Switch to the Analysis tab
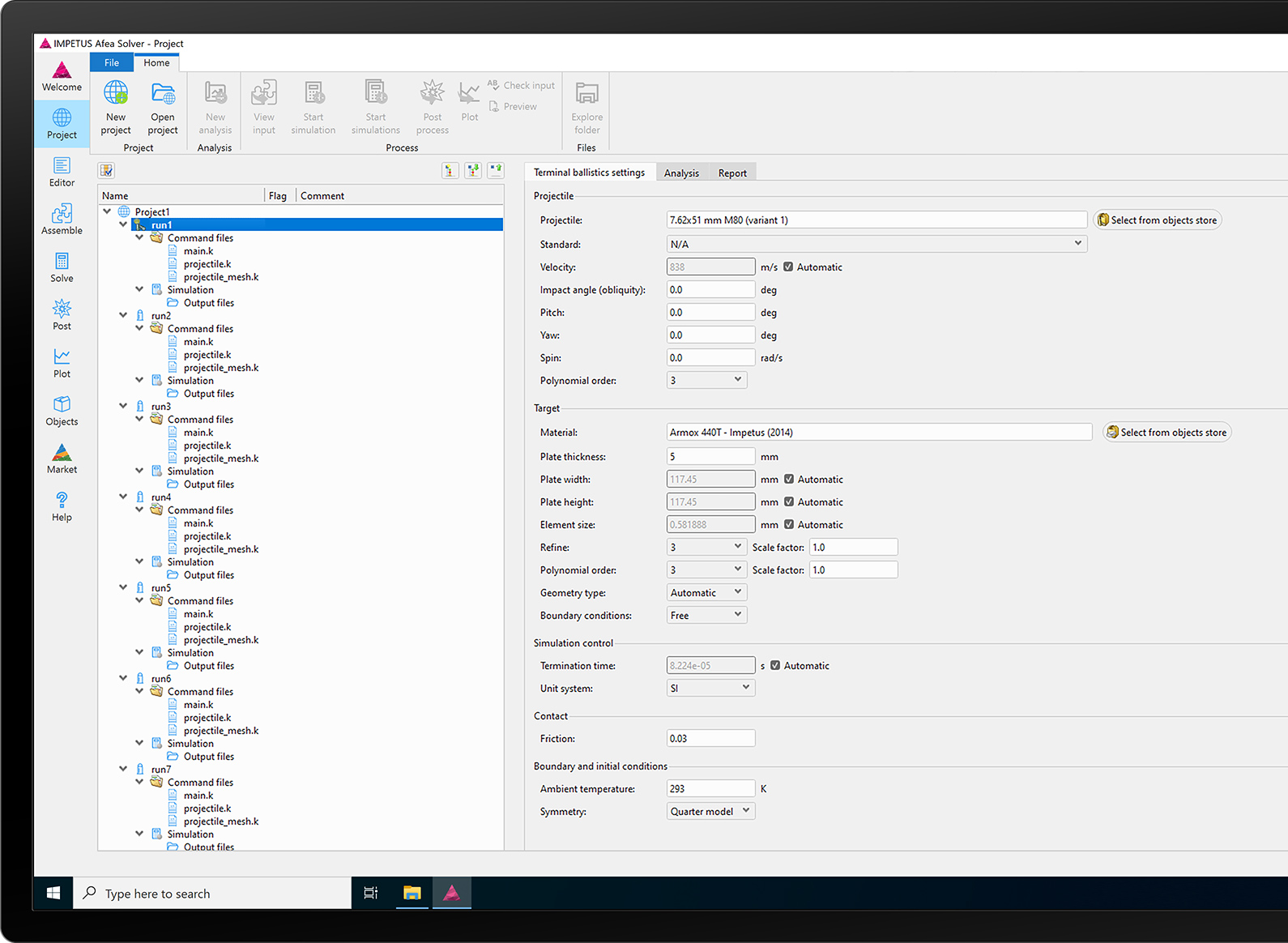The height and width of the screenshot is (943, 1288). pyautogui.click(x=681, y=173)
